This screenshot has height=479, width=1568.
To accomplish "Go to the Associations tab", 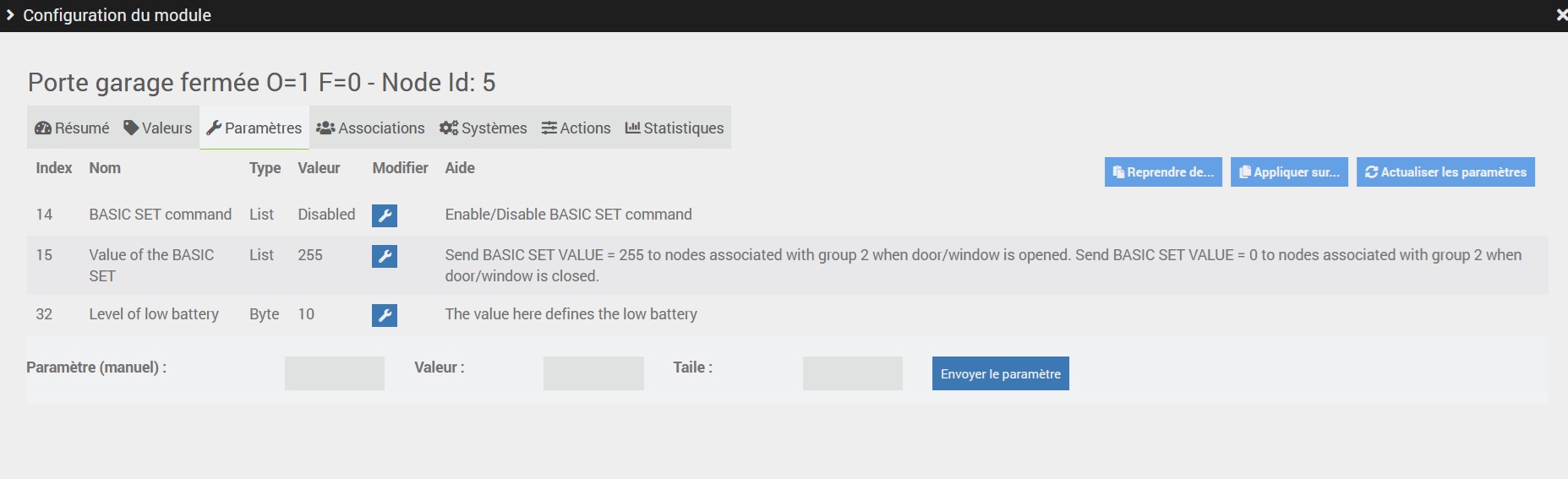I will 371,128.
